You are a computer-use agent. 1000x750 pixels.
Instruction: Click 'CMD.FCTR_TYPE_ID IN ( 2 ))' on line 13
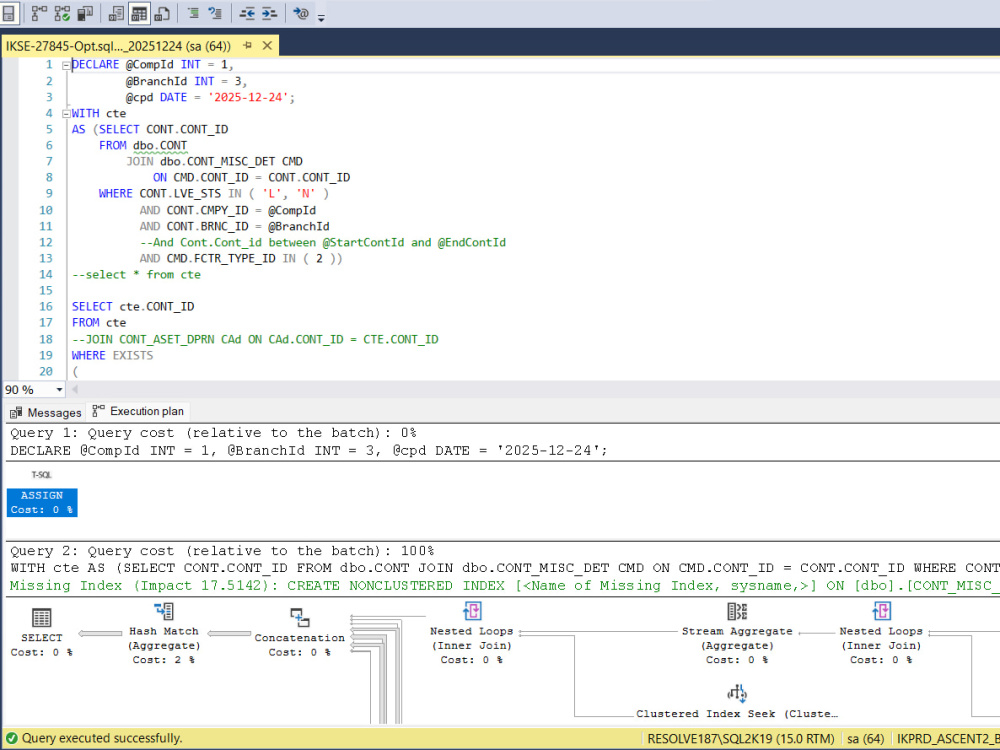click(x=254, y=258)
